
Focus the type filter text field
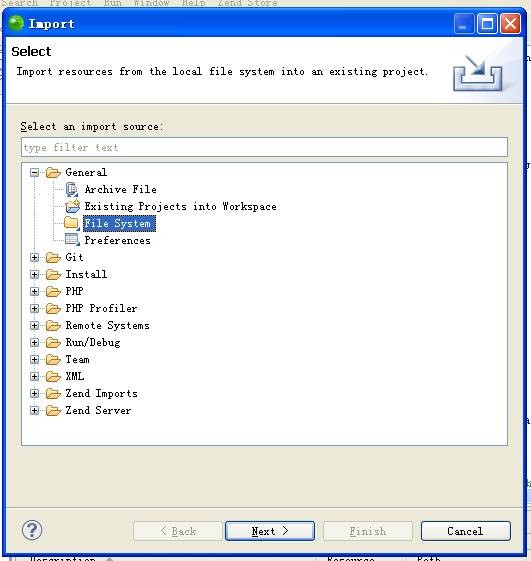pyautogui.click(x=264, y=147)
